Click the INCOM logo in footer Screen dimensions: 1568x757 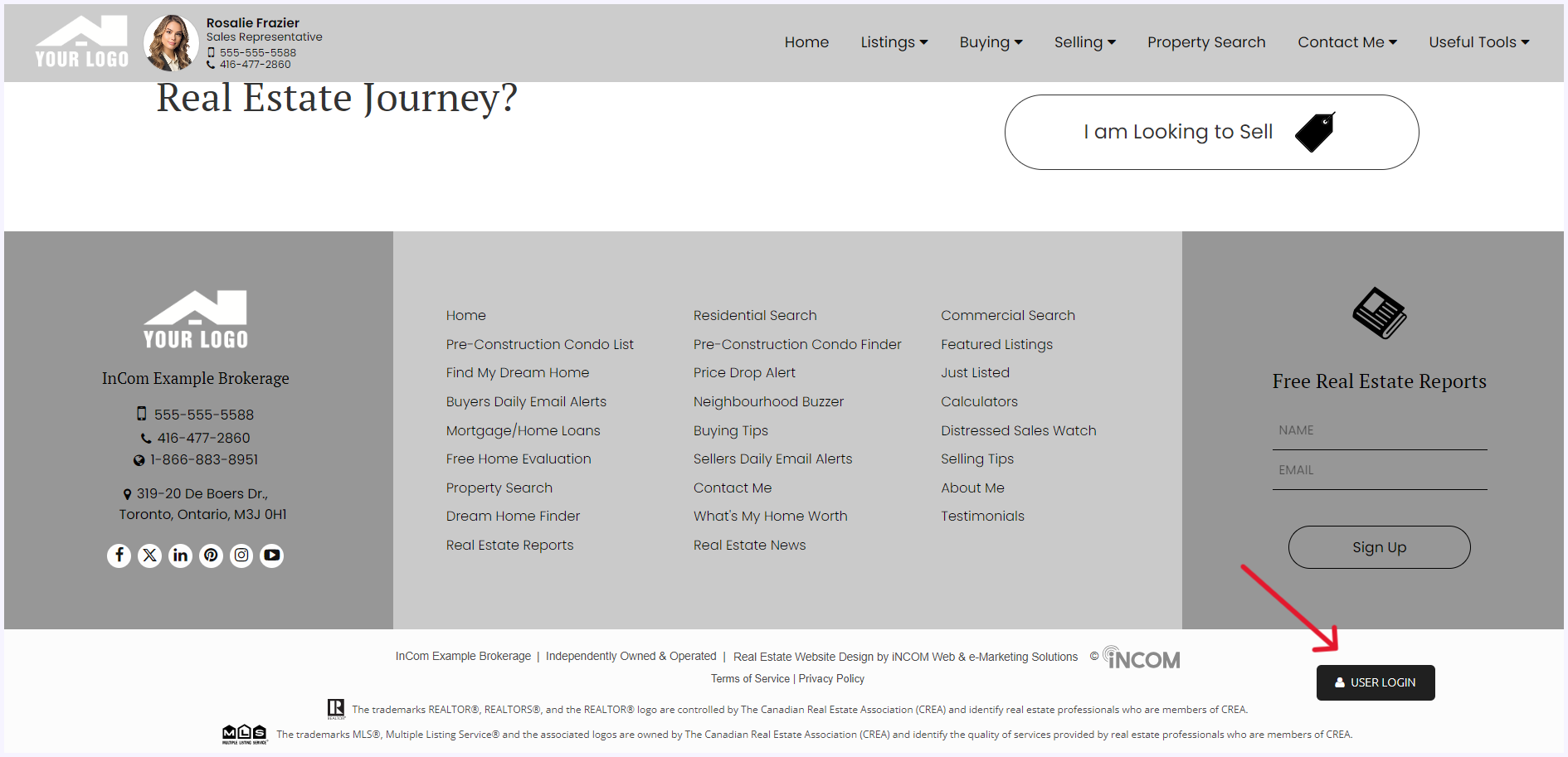click(x=1142, y=658)
